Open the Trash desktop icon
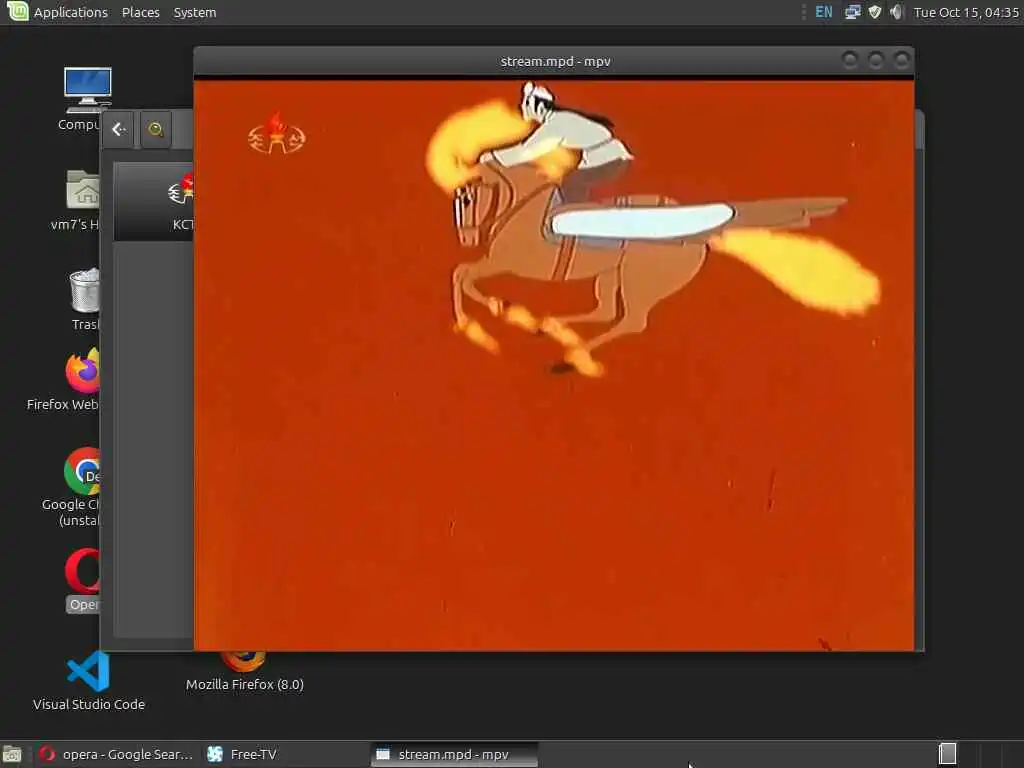Image resolution: width=1024 pixels, height=768 pixels. click(x=85, y=290)
